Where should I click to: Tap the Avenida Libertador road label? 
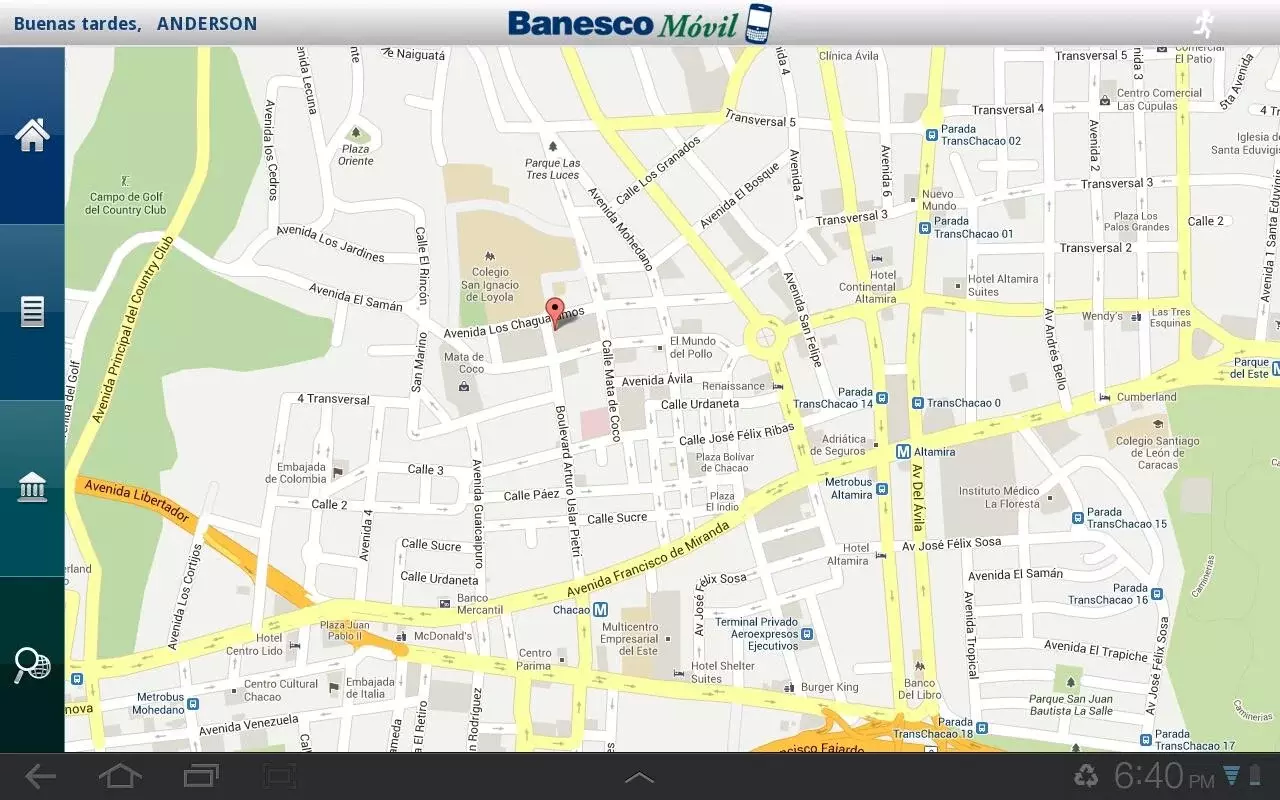click(x=137, y=500)
